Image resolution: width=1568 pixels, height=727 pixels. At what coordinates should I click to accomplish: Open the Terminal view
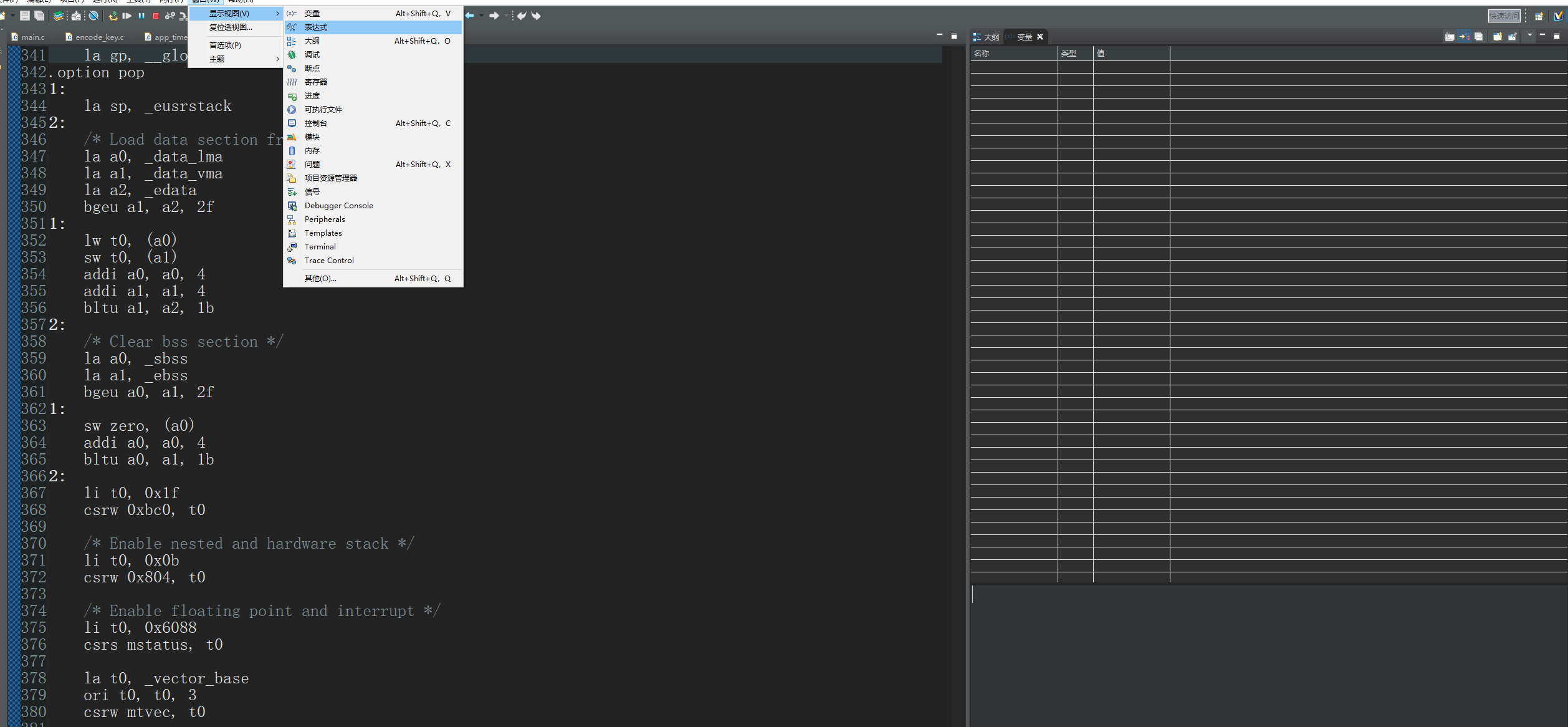click(x=373, y=246)
